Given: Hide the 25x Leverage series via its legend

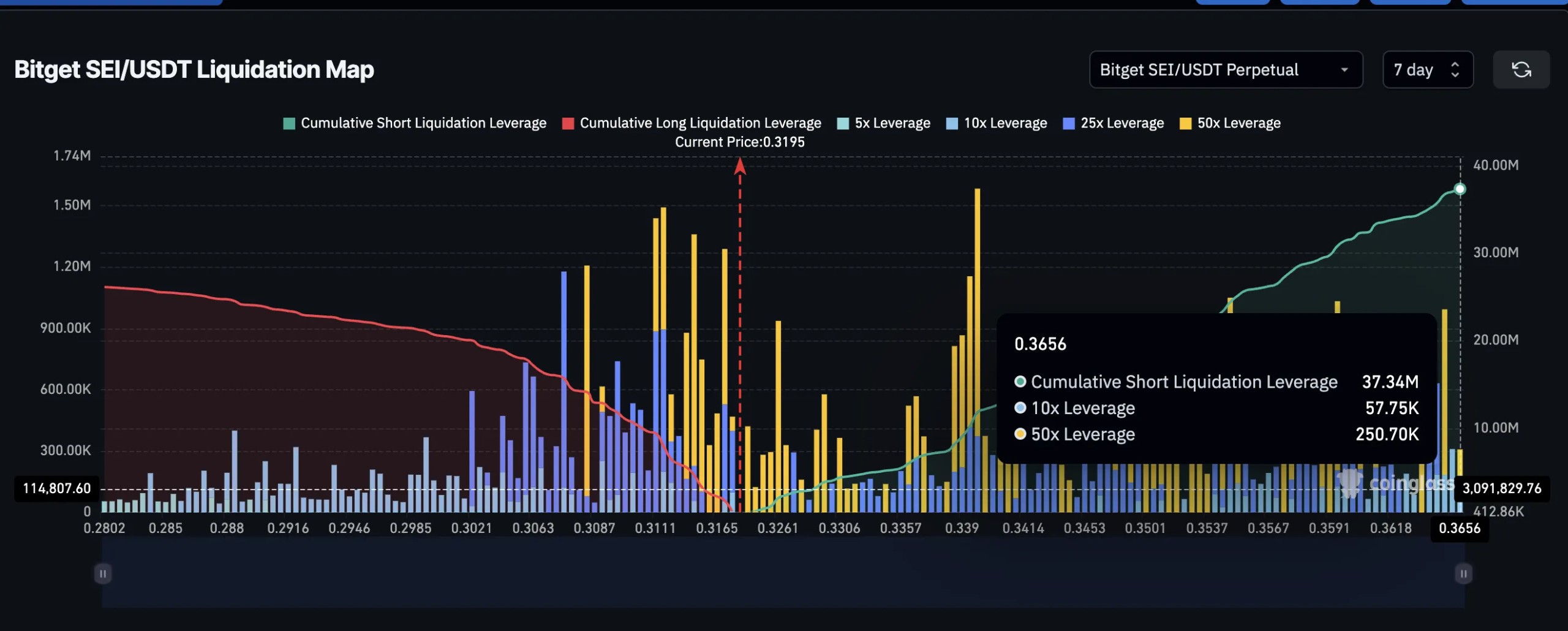Looking at the screenshot, I should pos(1112,123).
